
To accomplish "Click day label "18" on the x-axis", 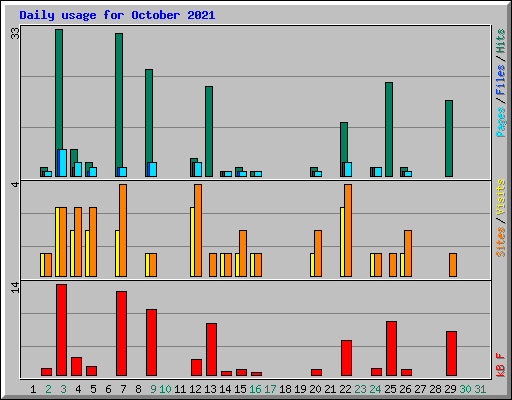I will pos(285,389).
